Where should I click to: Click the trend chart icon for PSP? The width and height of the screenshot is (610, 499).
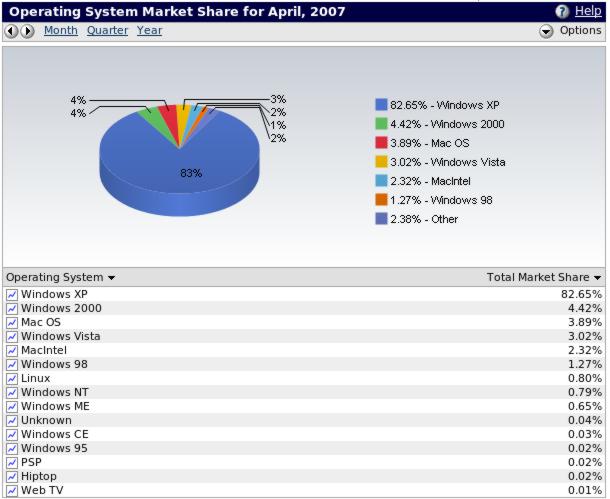[x=12, y=463]
